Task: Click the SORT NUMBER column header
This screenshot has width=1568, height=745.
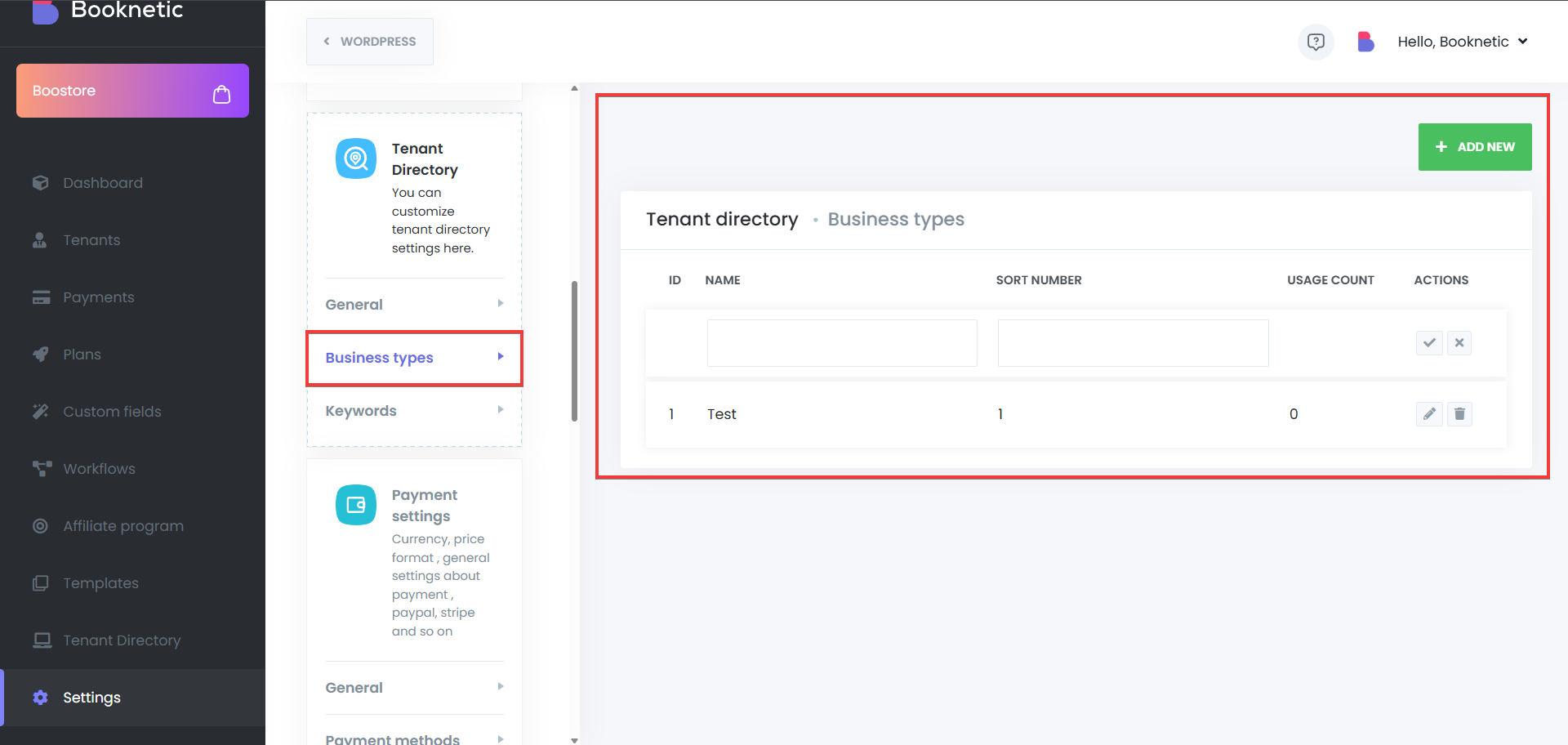Action: [x=1039, y=280]
